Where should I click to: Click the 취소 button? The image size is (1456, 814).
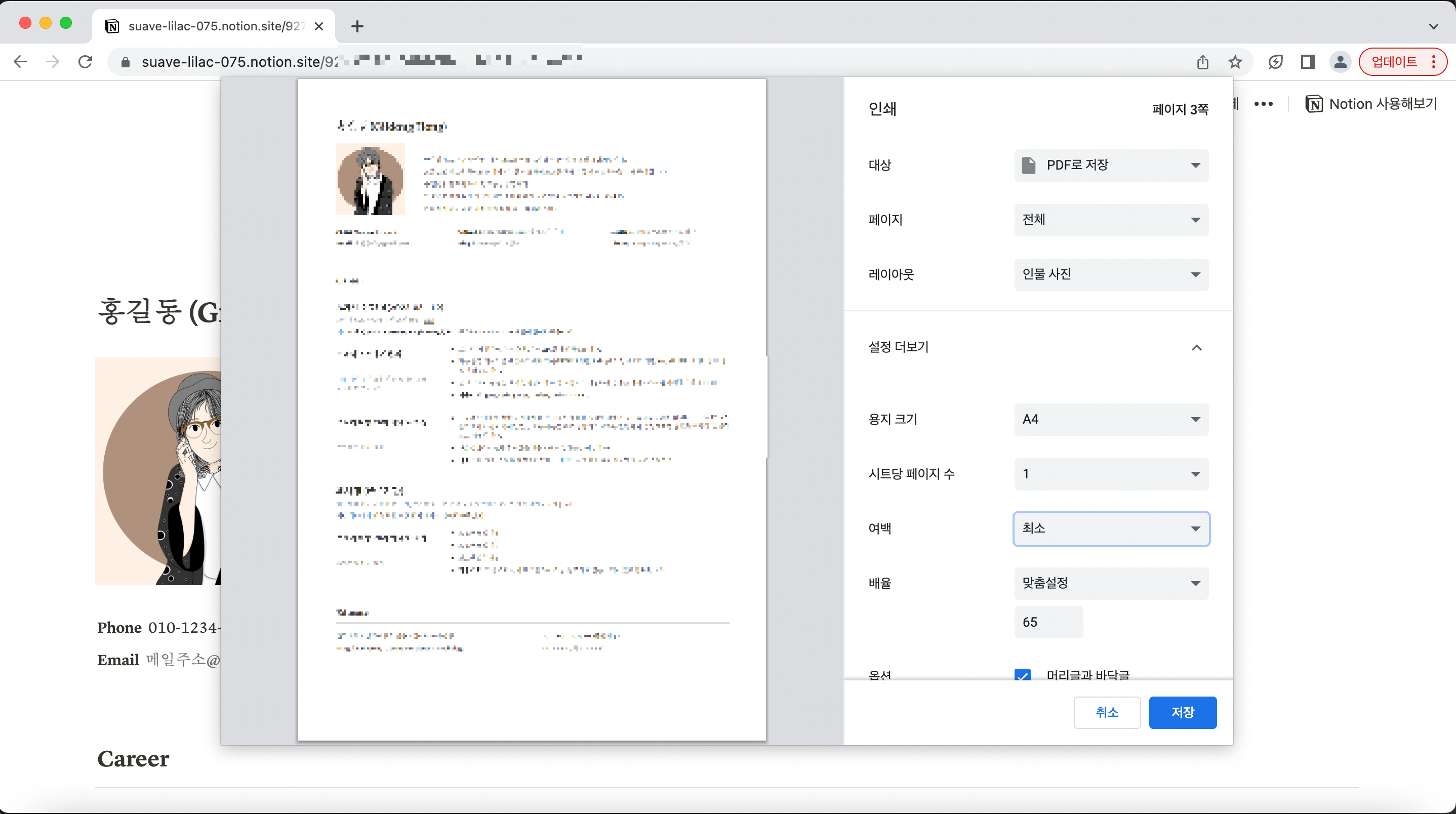point(1107,712)
